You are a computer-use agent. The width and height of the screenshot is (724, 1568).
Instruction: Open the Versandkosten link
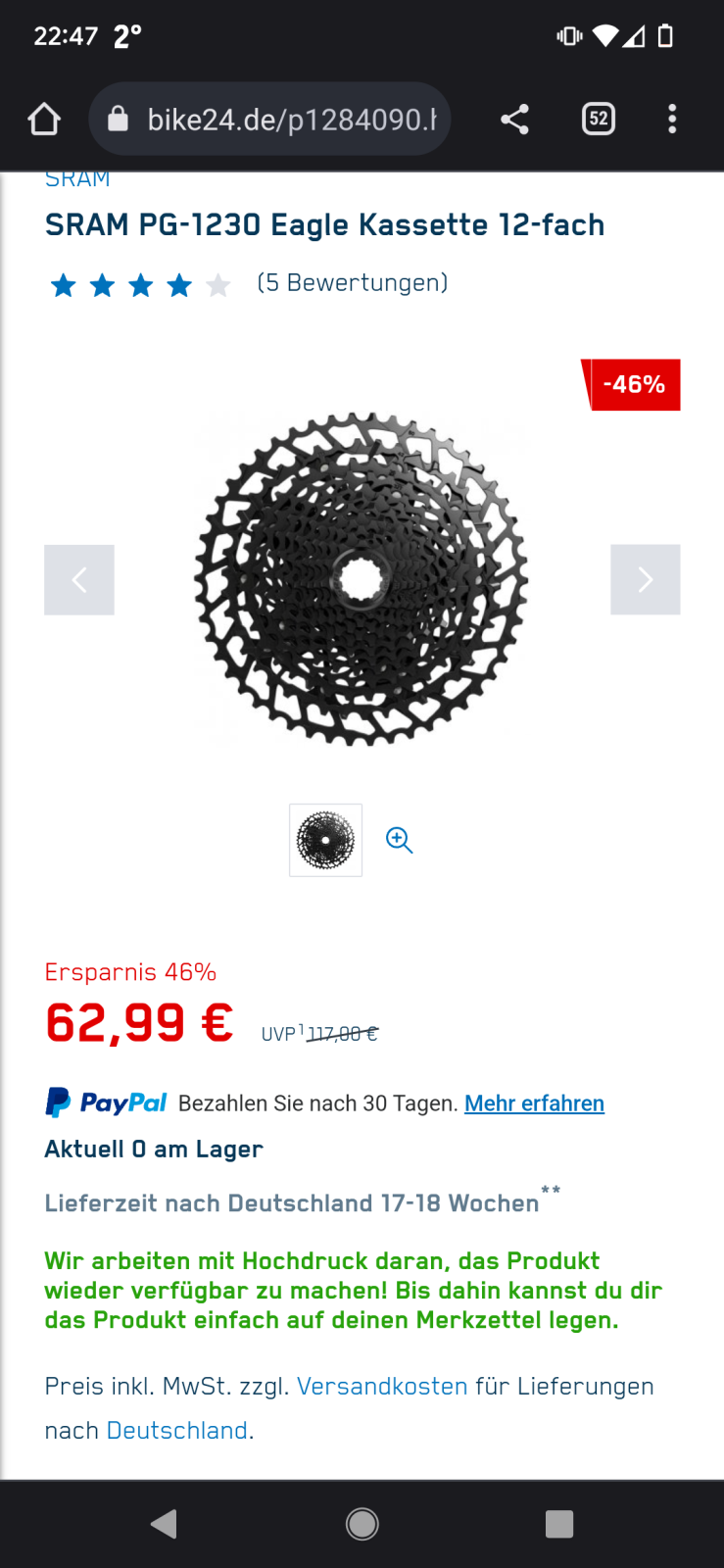pyautogui.click(x=382, y=1387)
